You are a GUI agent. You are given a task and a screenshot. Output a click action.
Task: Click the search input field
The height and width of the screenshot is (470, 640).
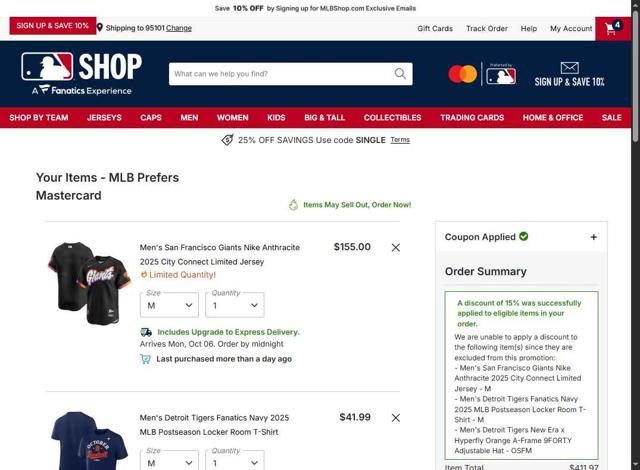[282, 74]
